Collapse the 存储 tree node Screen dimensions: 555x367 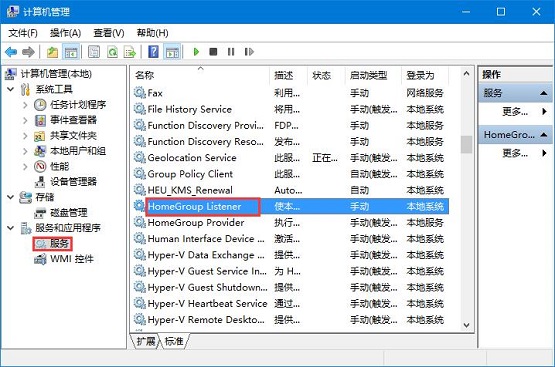pos(11,197)
